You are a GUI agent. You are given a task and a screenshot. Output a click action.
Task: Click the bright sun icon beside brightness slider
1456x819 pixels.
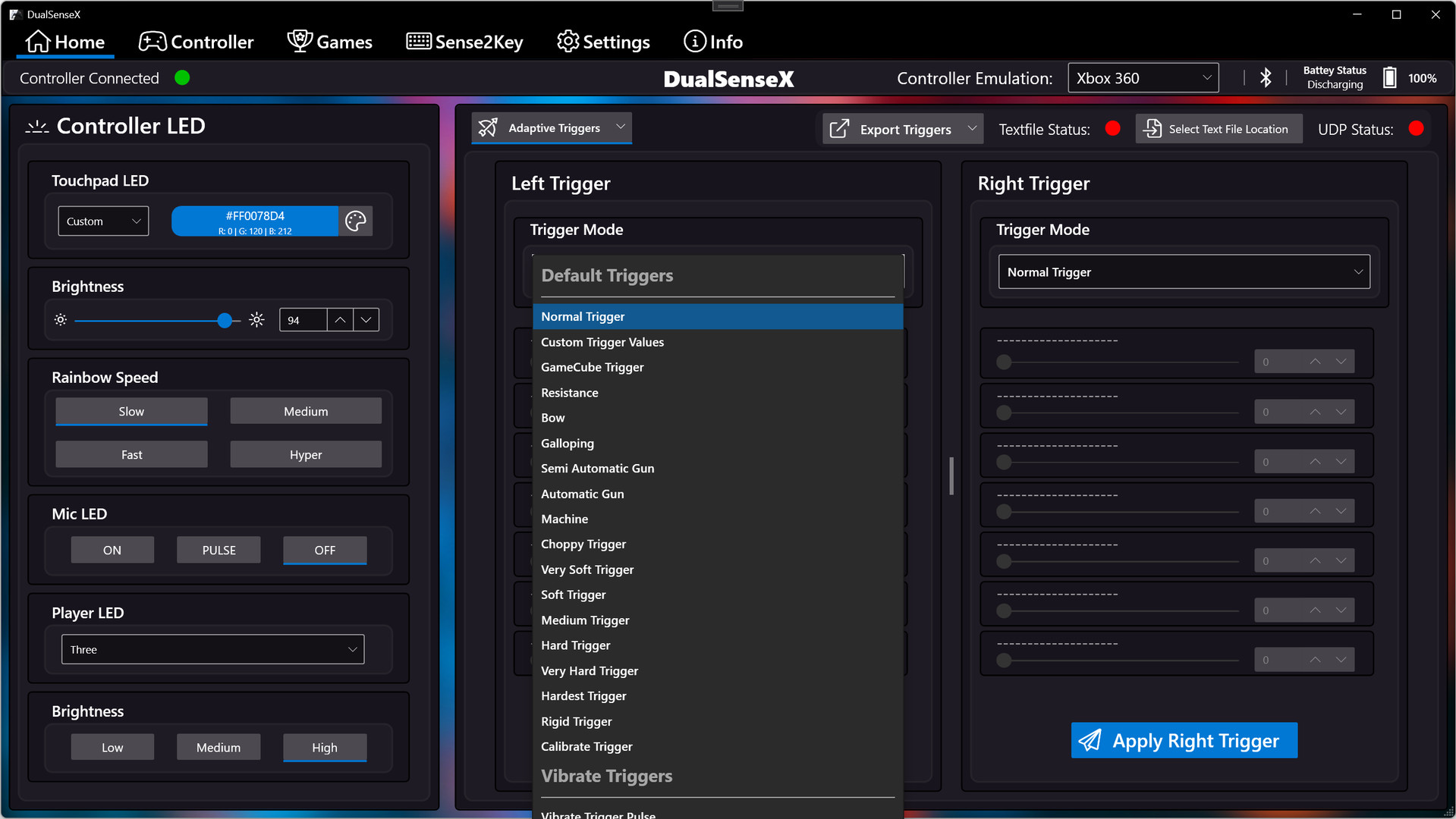pos(257,320)
